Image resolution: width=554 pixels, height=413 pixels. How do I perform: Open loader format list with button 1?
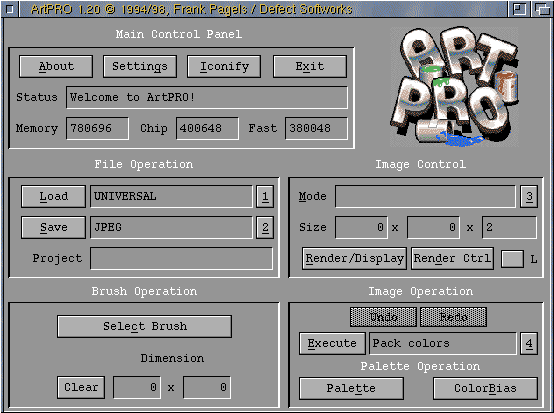[x=265, y=196]
